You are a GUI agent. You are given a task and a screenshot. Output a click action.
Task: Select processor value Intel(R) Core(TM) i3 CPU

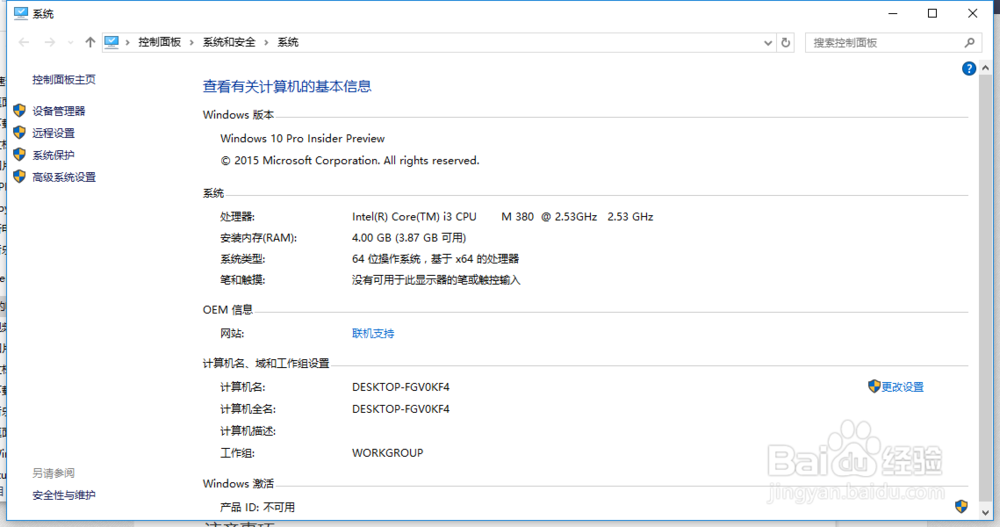414,217
